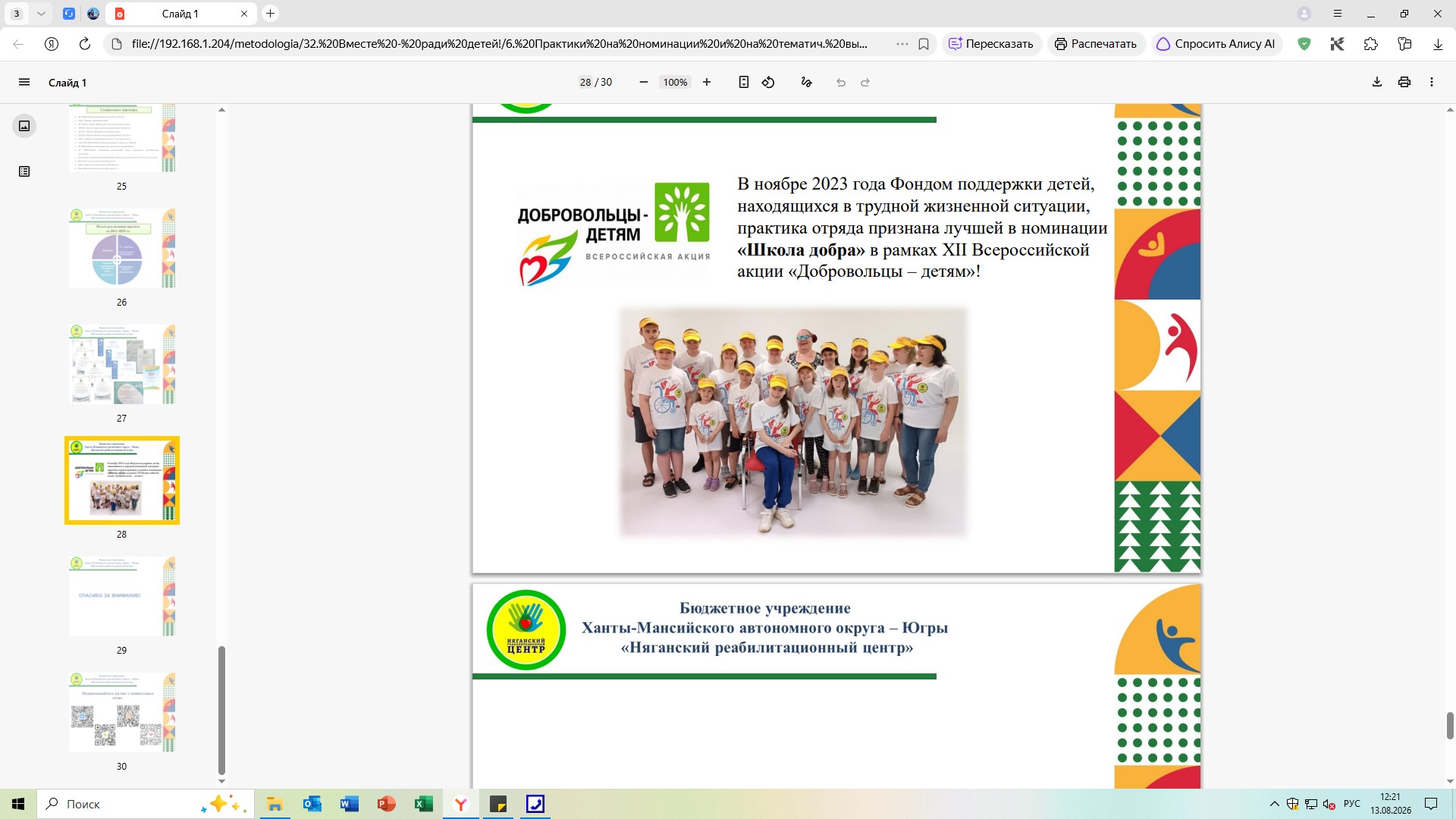The width and height of the screenshot is (1456, 819).
Task: Switch the sidebar to thumbnail view
Action: 24,126
